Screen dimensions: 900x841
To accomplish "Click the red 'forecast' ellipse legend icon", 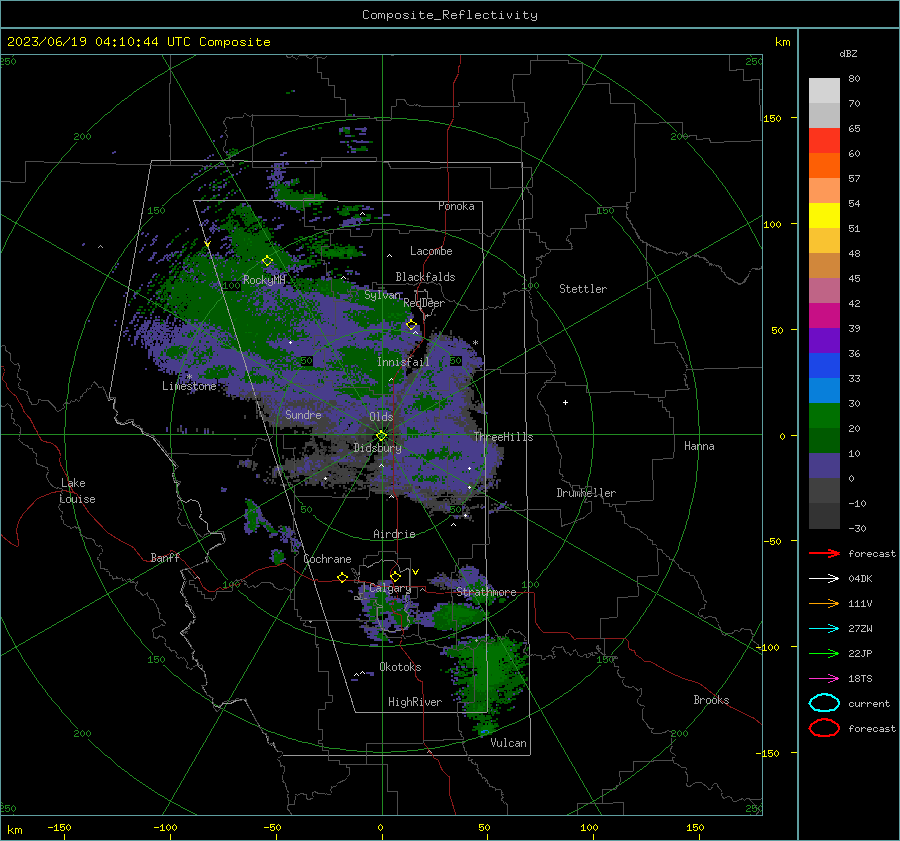I will click(824, 728).
